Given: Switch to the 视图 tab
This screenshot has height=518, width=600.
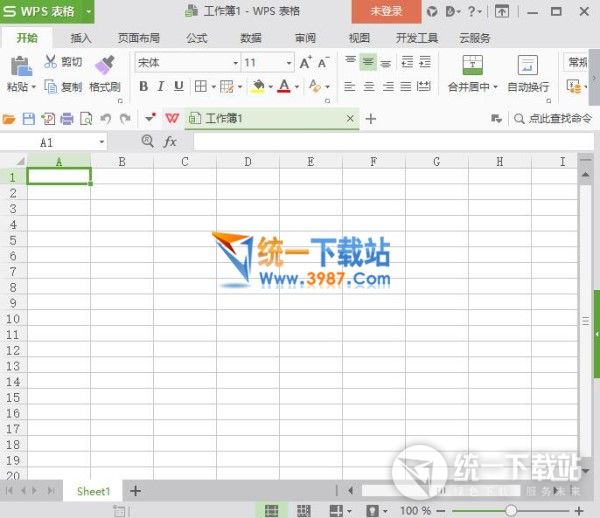Looking at the screenshot, I should point(359,38).
